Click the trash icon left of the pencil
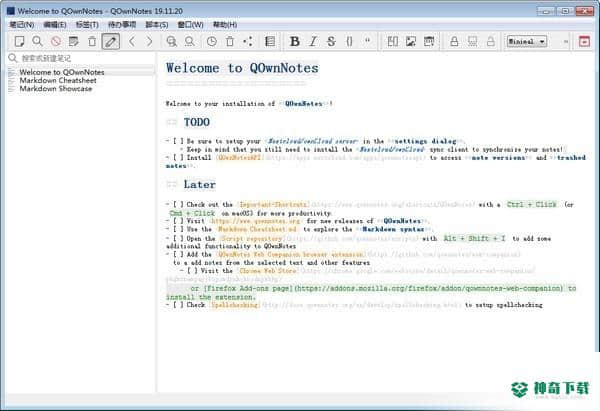Image resolution: width=600 pixels, height=411 pixels. click(92, 41)
